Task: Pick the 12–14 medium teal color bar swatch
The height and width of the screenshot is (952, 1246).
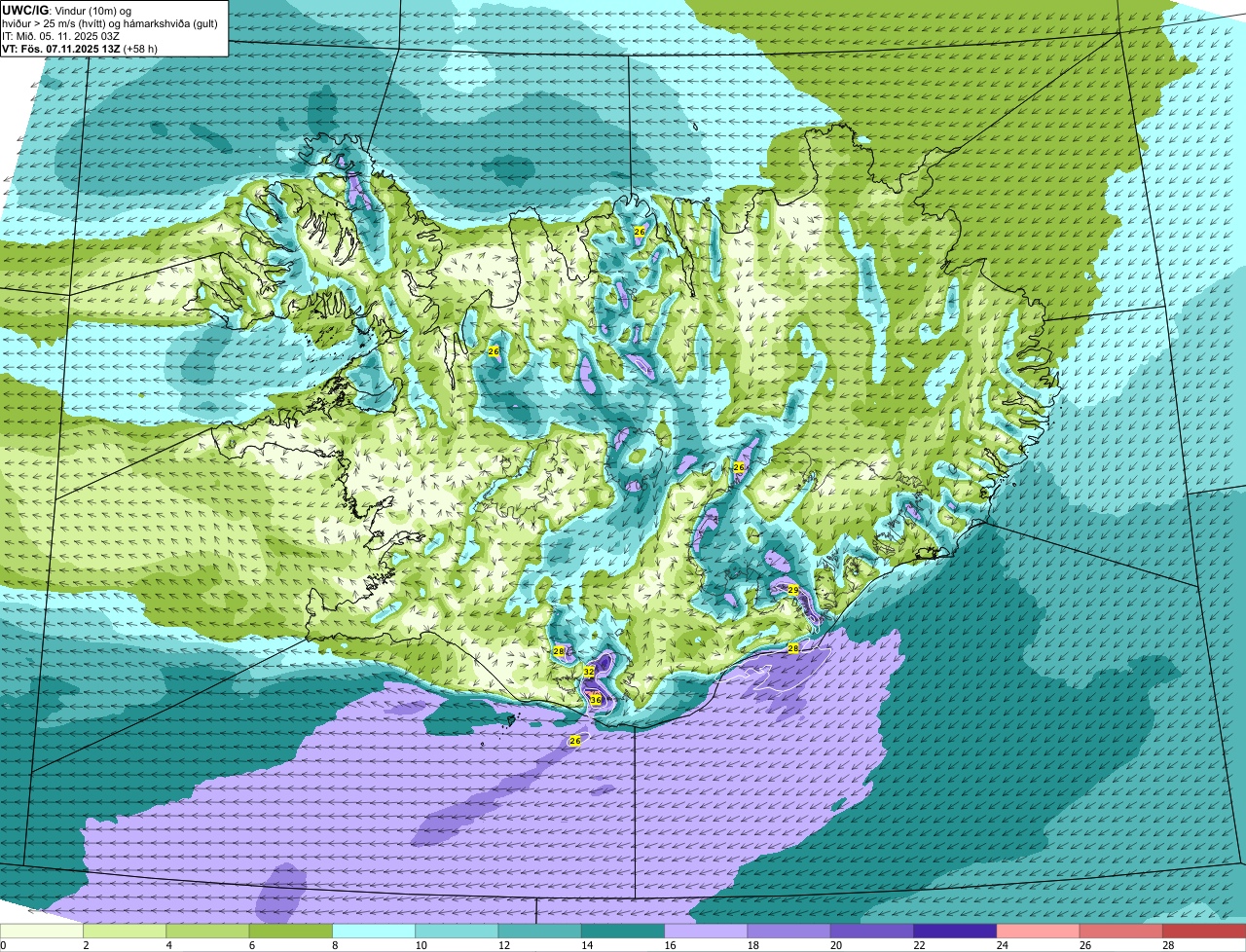Action: 540,932
